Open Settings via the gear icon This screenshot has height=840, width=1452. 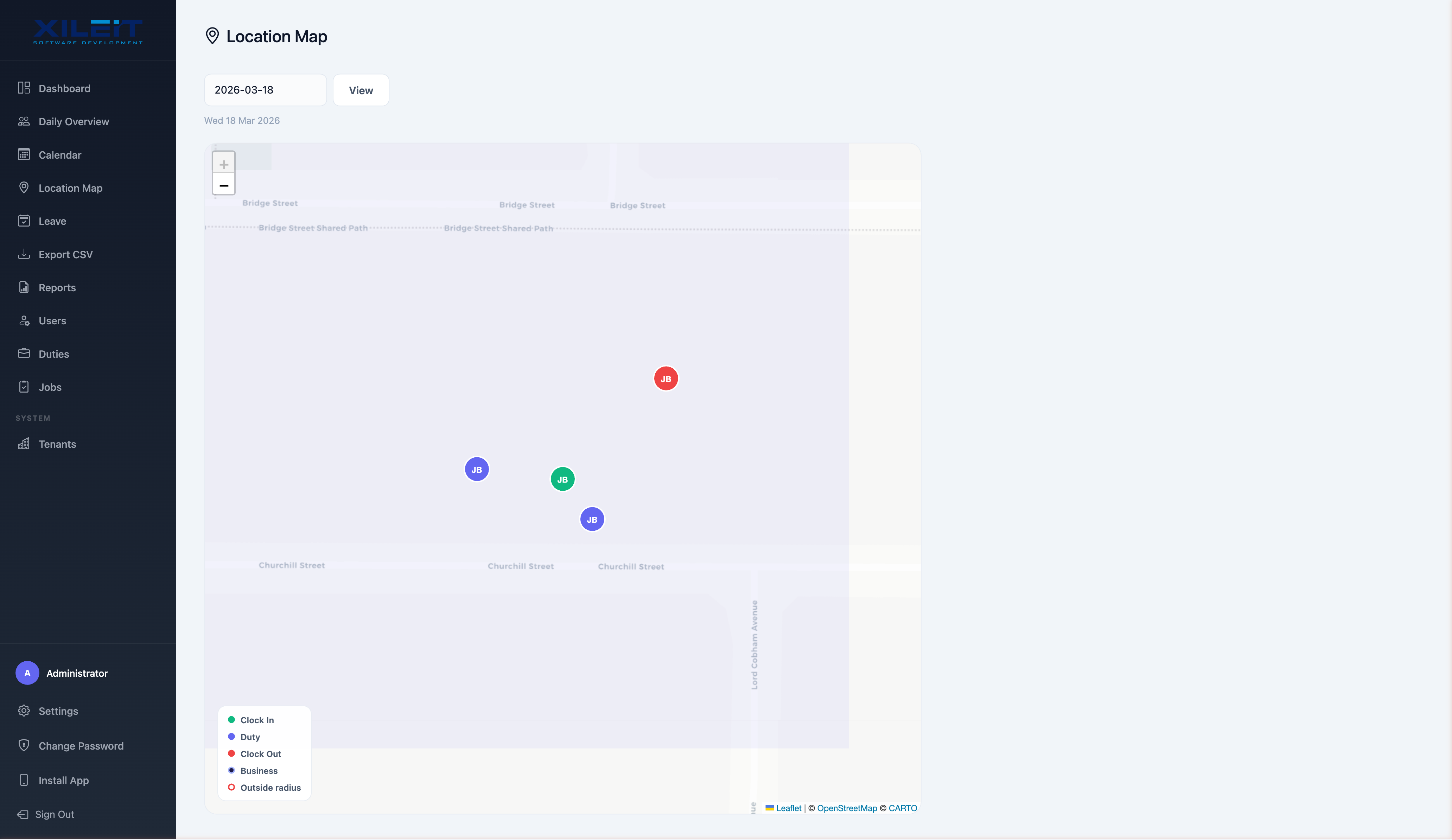(24, 711)
